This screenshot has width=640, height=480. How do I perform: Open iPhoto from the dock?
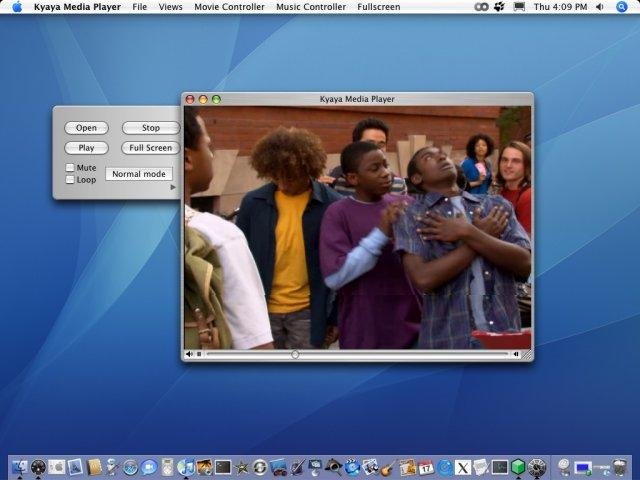[x=204, y=467]
